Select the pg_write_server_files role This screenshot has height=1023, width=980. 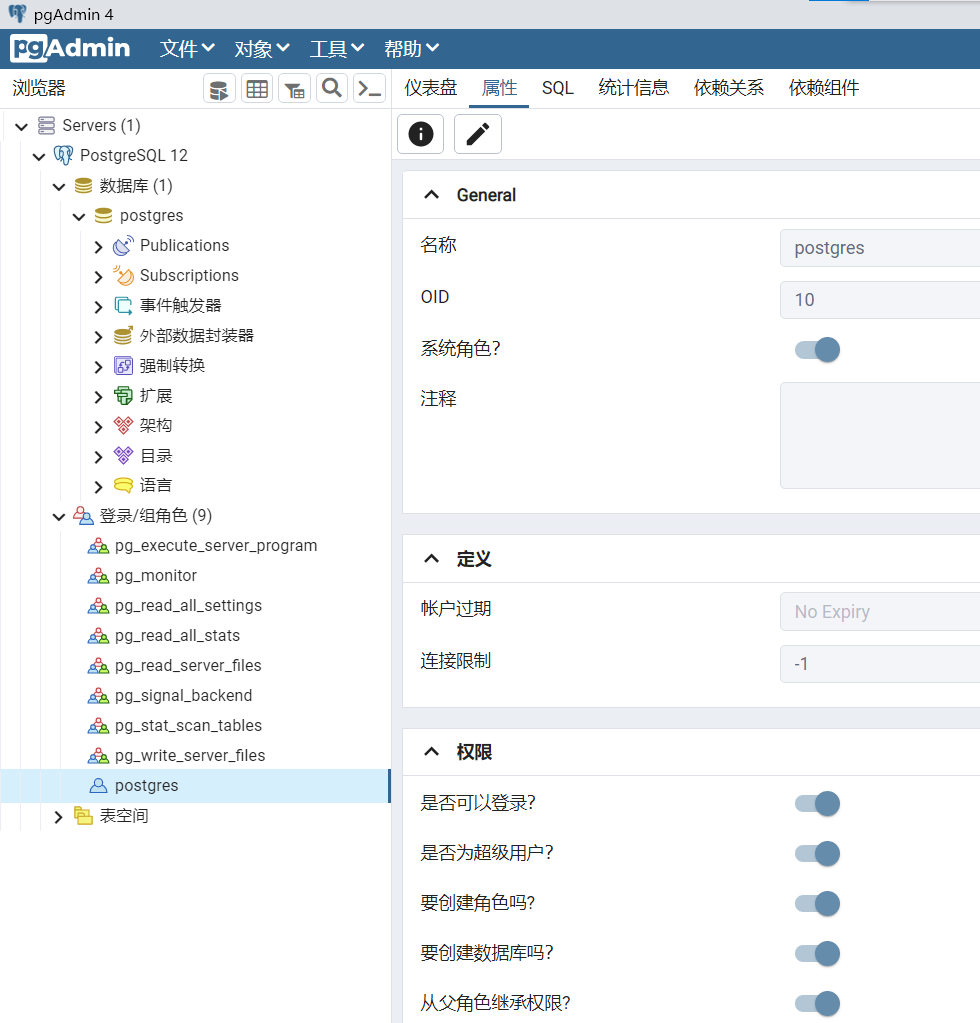coord(190,756)
